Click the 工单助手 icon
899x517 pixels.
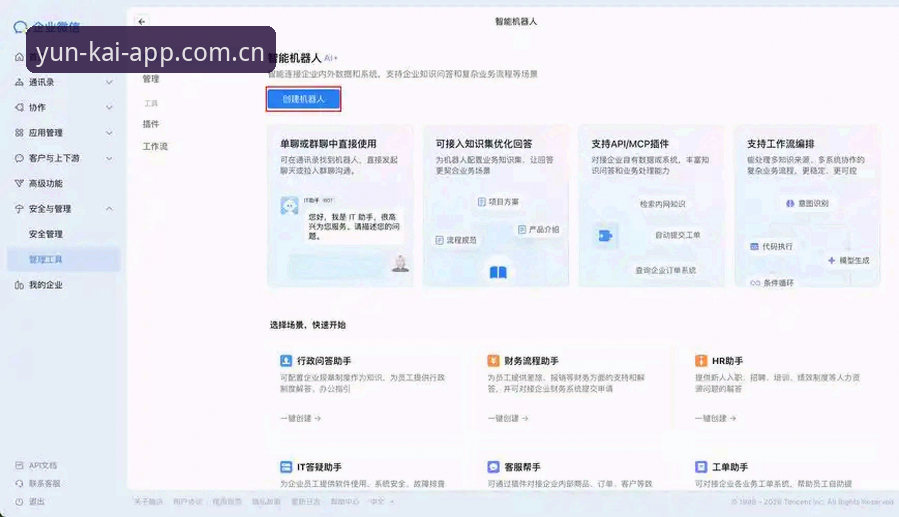[701, 467]
